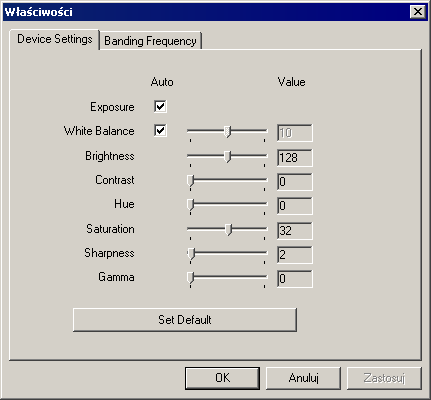Toggle the White Balance Auto checkbox
The width and height of the screenshot is (431, 400).
point(160,130)
